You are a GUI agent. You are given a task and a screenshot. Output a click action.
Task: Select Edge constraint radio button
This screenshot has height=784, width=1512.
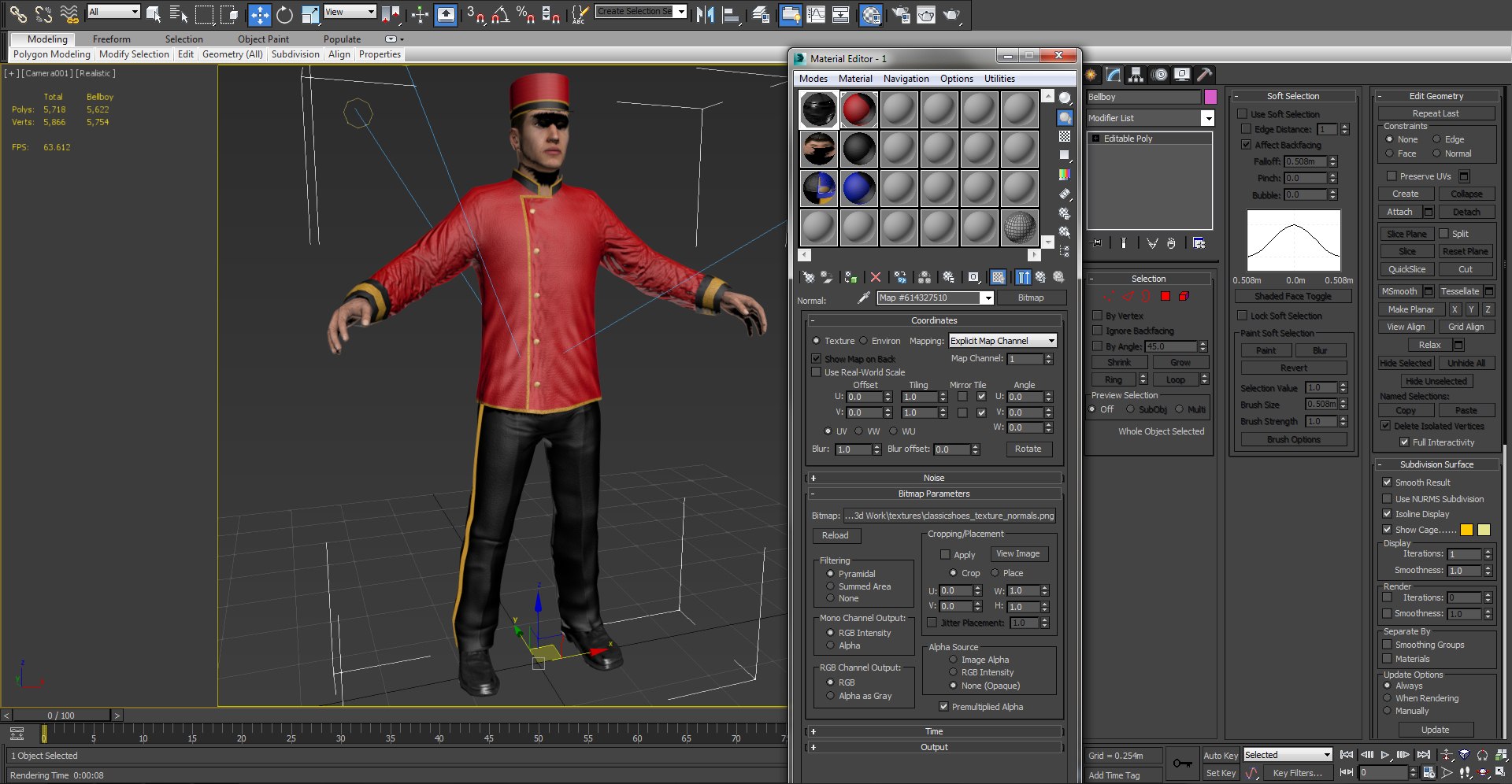pyautogui.click(x=1436, y=139)
